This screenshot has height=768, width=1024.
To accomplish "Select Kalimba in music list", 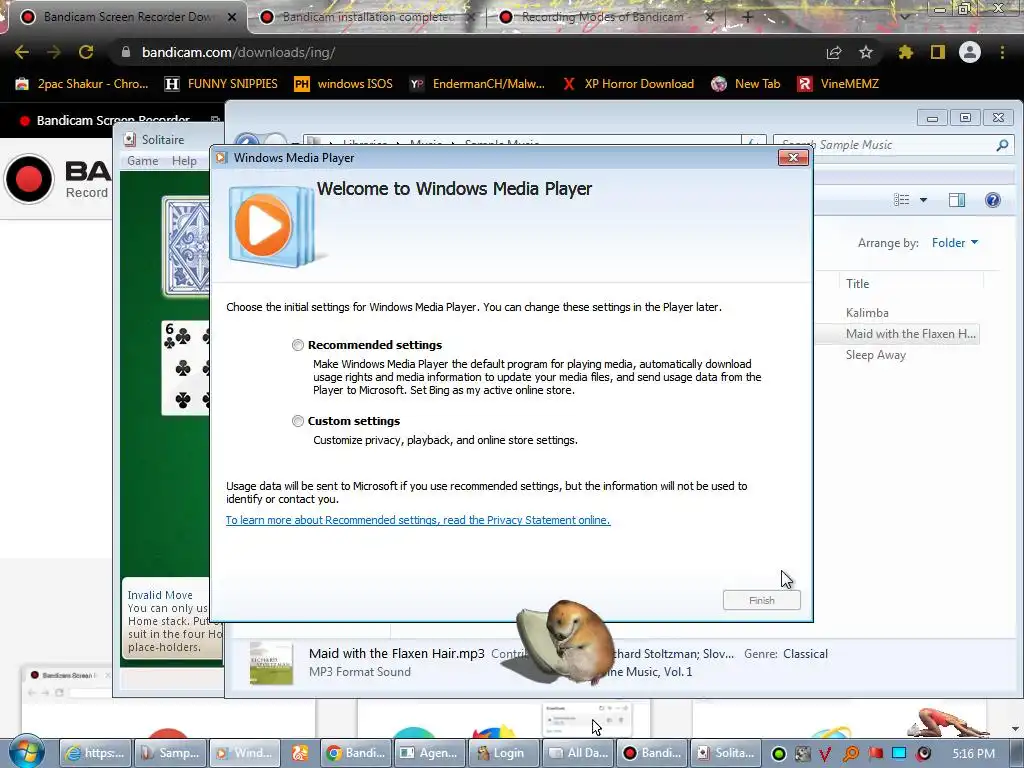I will [x=867, y=313].
